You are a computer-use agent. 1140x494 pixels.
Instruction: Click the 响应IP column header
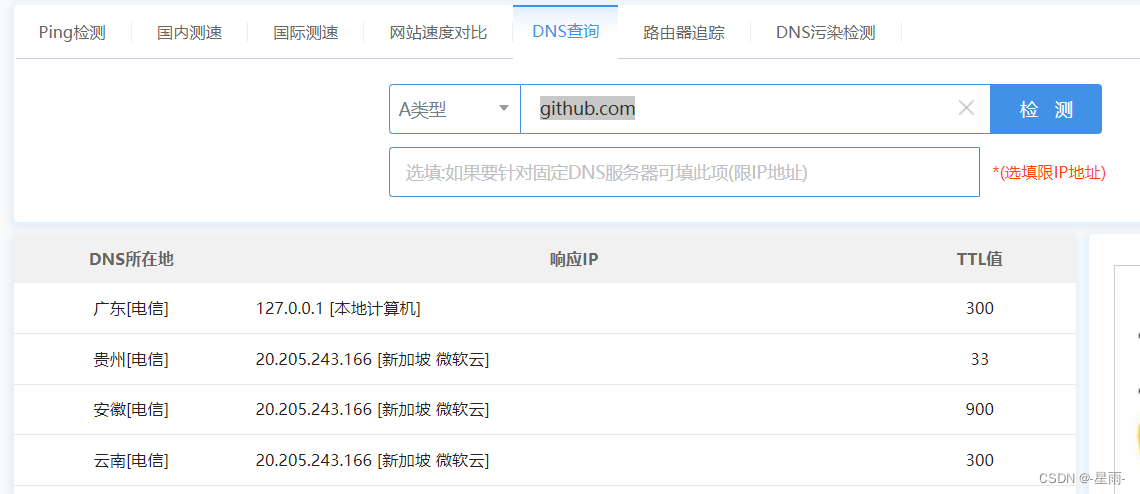click(574, 259)
